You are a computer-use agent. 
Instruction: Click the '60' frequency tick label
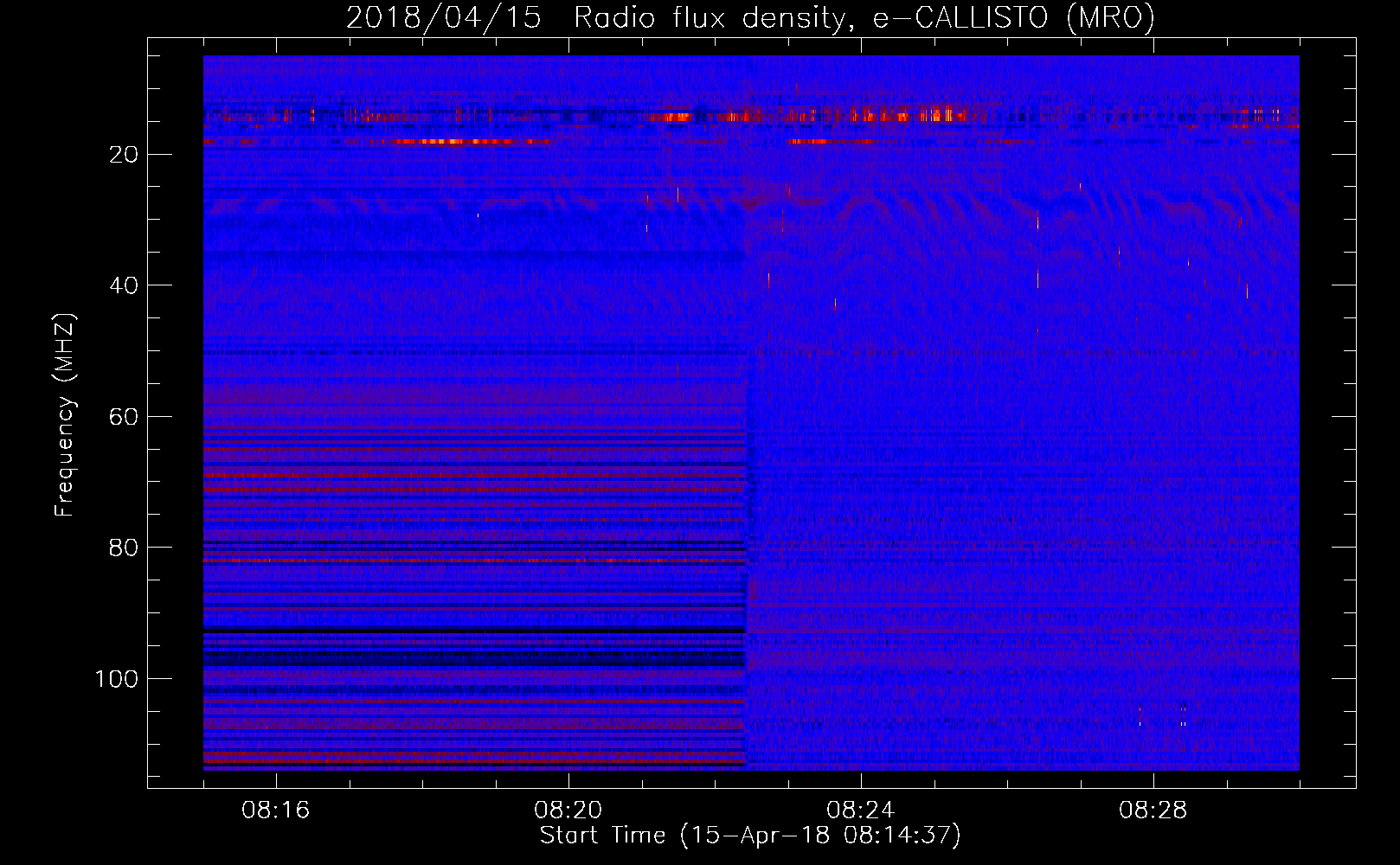point(124,417)
